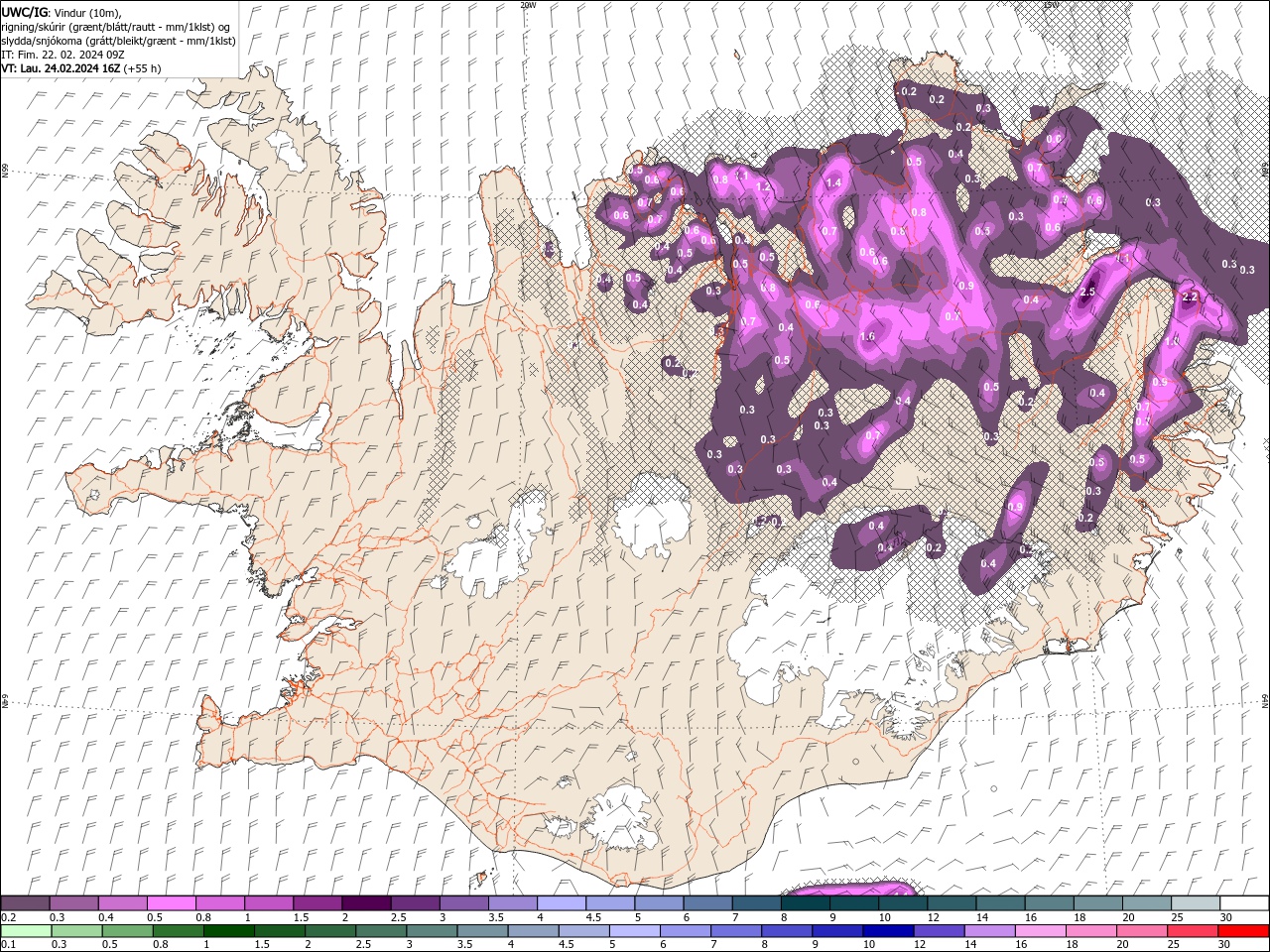The width and height of the screenshot is (1270, 952).
Task: Click the coral-red swatch labeled 25 in bottom legend row
Action: tap(1192, 931)
